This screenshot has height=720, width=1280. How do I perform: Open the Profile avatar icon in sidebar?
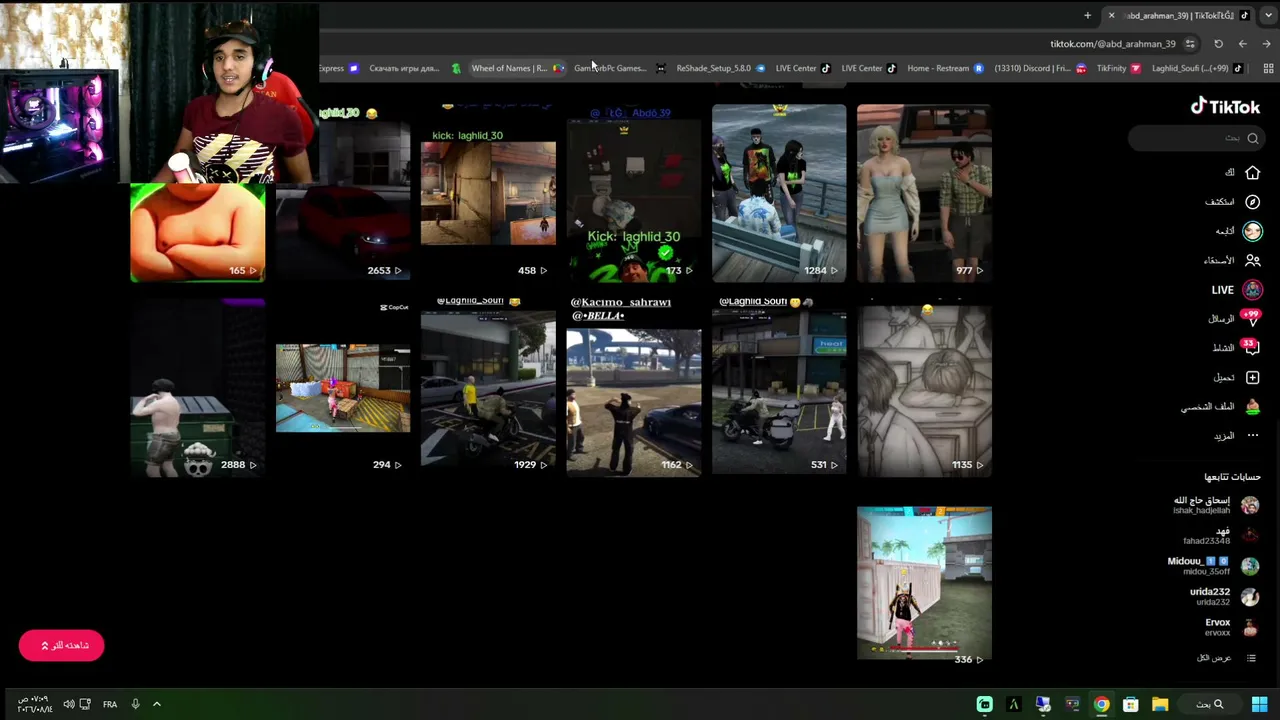pos(1252,407)
